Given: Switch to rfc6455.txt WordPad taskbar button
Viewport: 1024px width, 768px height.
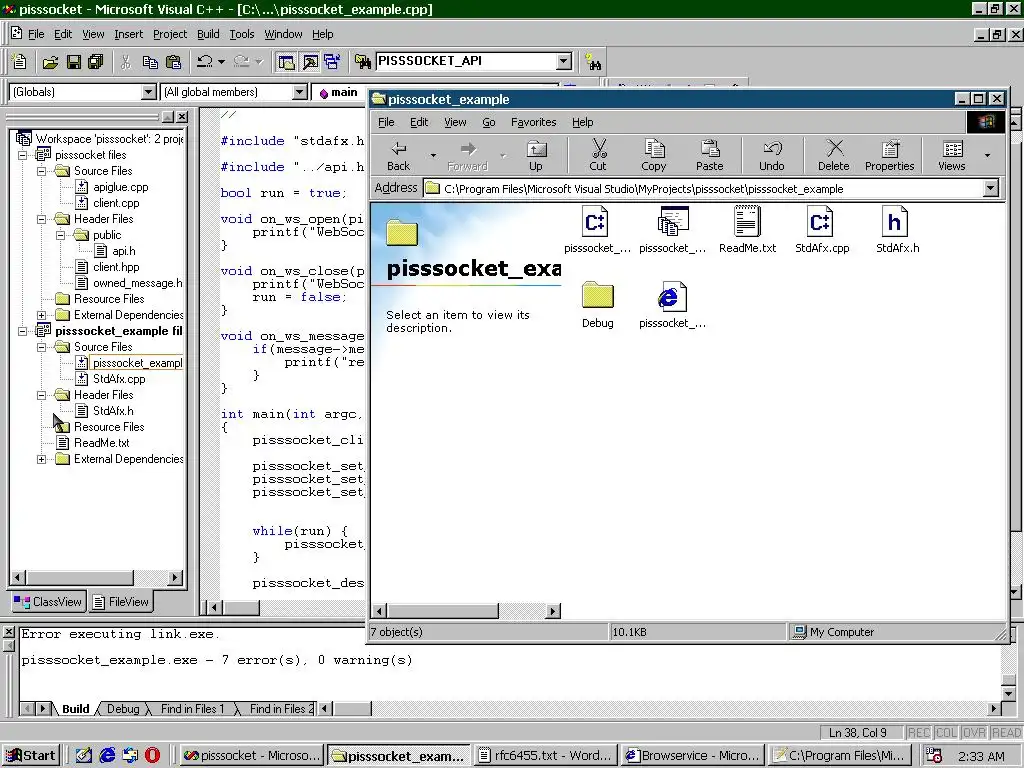Looking at the screenshot, I should pos(545,756).
